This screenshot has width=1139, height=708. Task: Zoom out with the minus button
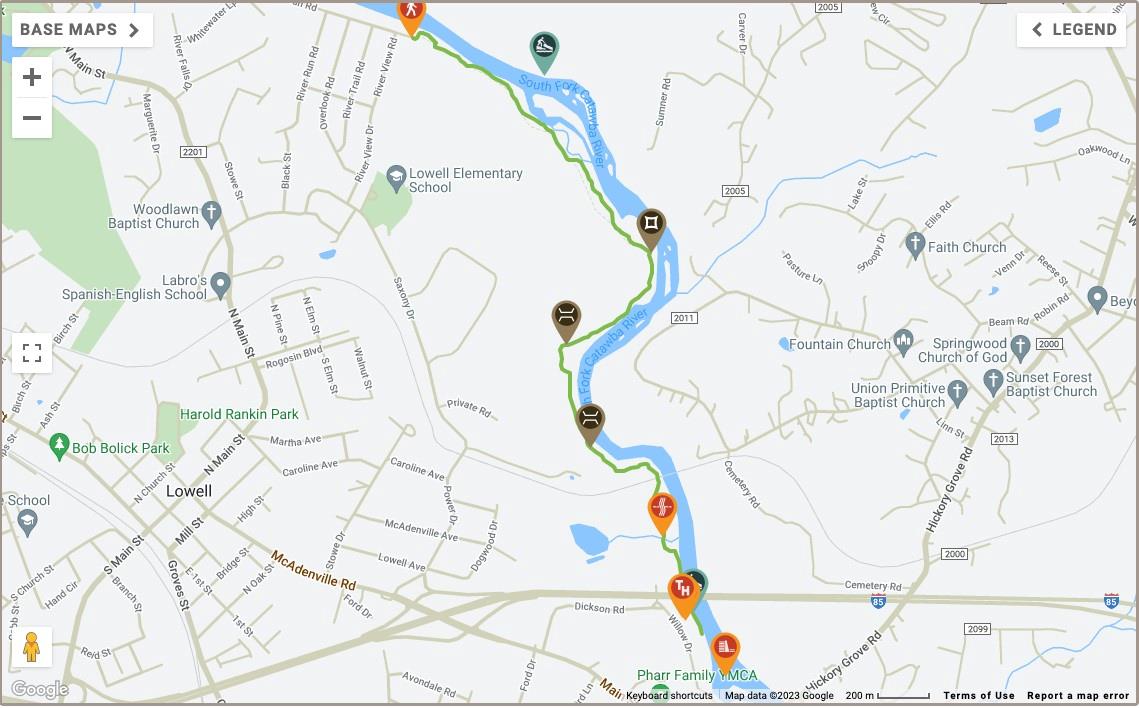point(32,118)
